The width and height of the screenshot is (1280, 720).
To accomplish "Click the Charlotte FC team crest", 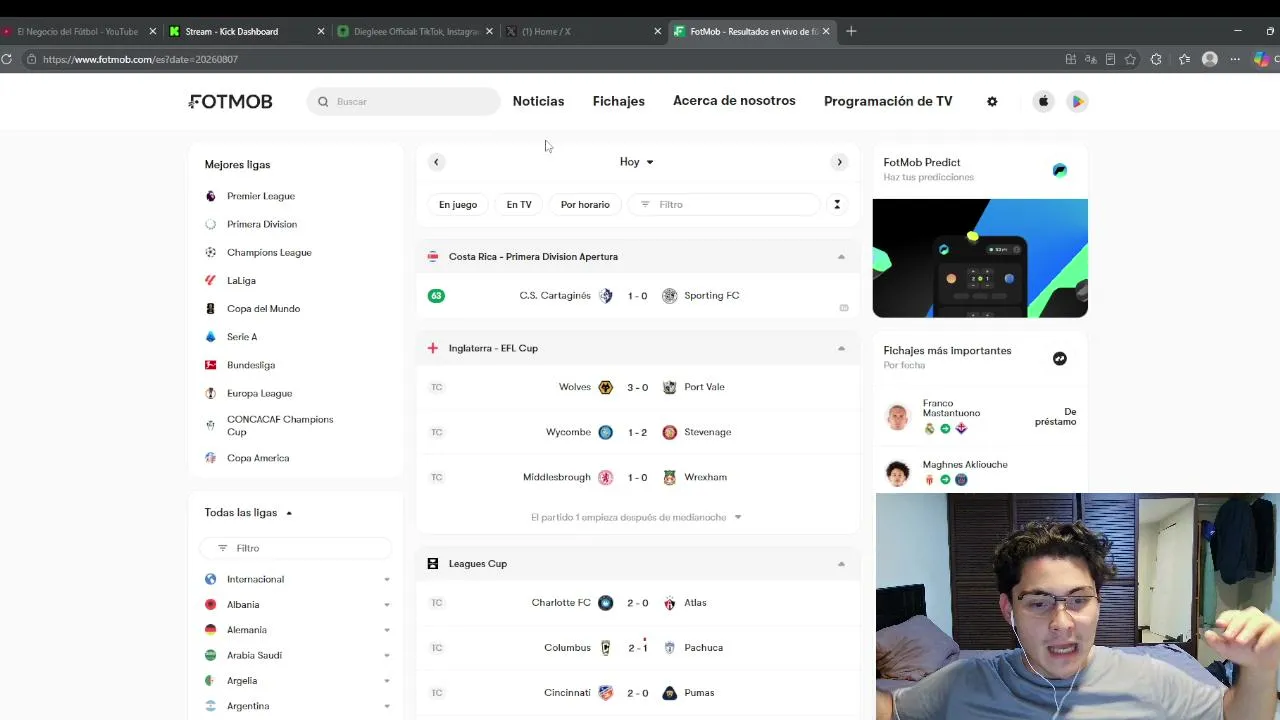I will (x=605, y=603).
